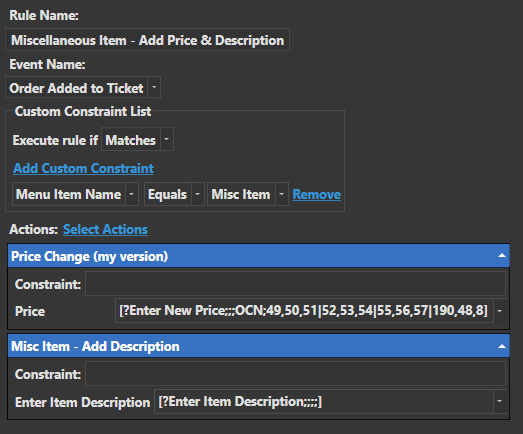The height and width of the screenshot is (434, 523).
Task: Click the Rule Name text field
Action: point(147,40)
